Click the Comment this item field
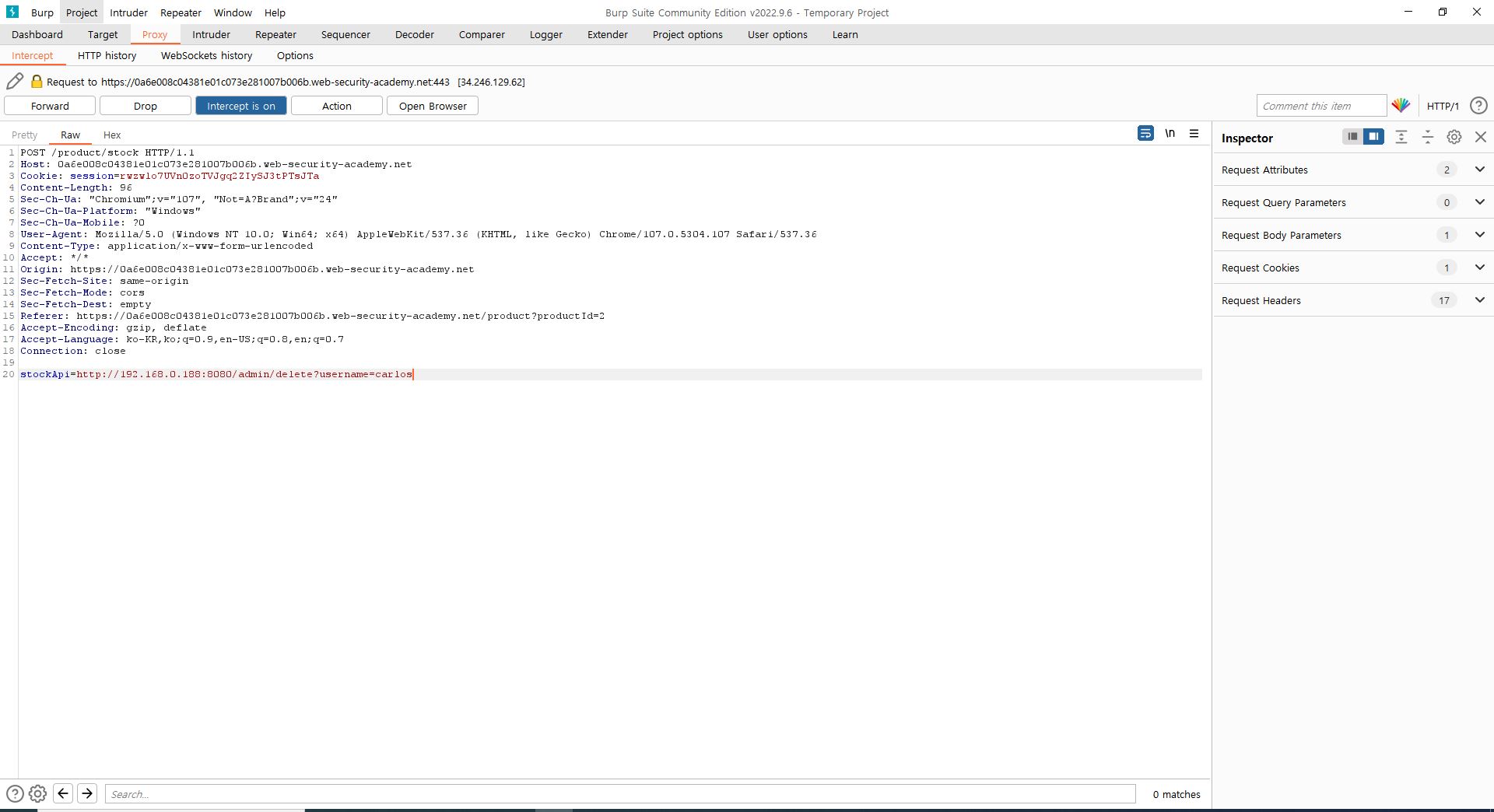The width and height of the screenshot is (1494, 812). coord(1321,106)
